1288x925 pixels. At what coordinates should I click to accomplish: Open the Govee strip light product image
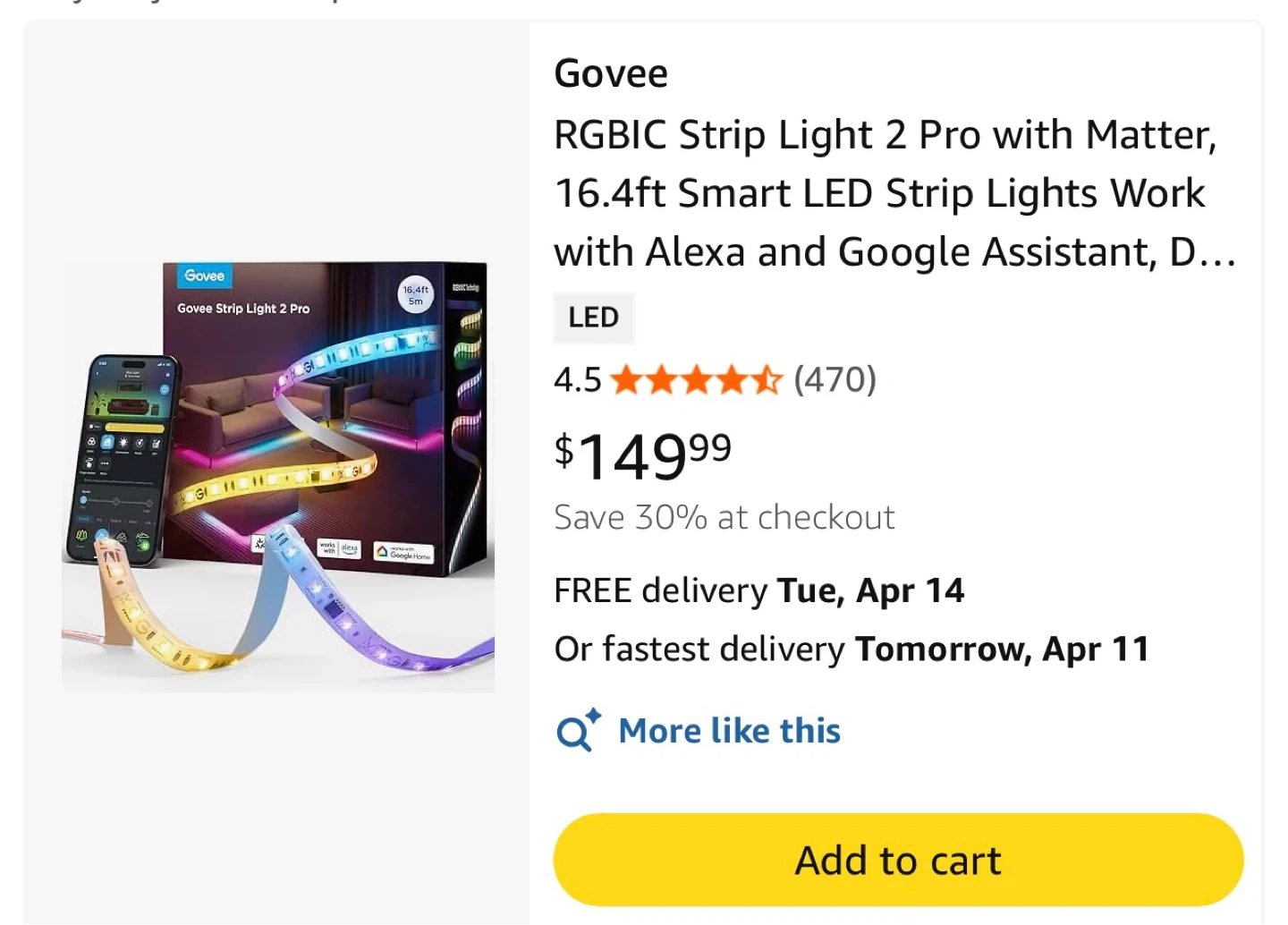pos(277,474)
